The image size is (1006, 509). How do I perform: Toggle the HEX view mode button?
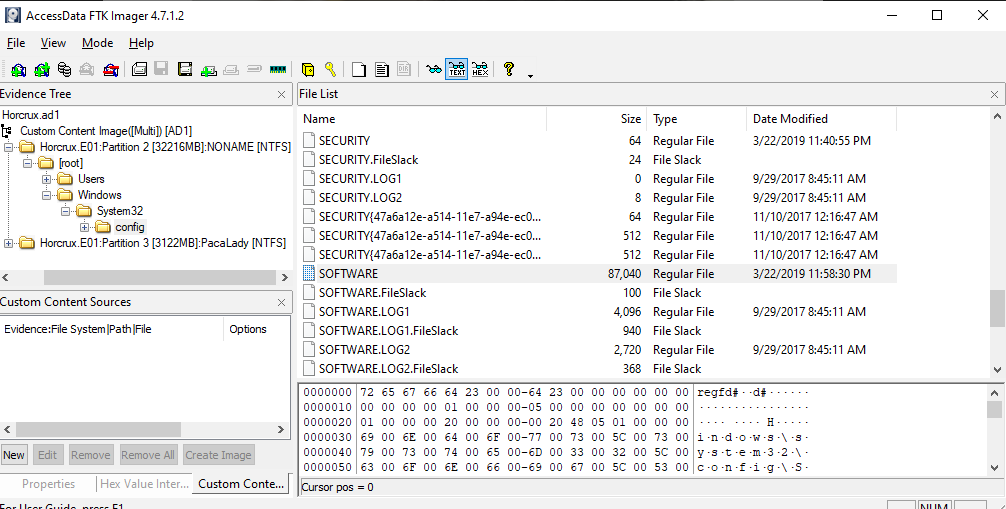[x=480, y=69]
